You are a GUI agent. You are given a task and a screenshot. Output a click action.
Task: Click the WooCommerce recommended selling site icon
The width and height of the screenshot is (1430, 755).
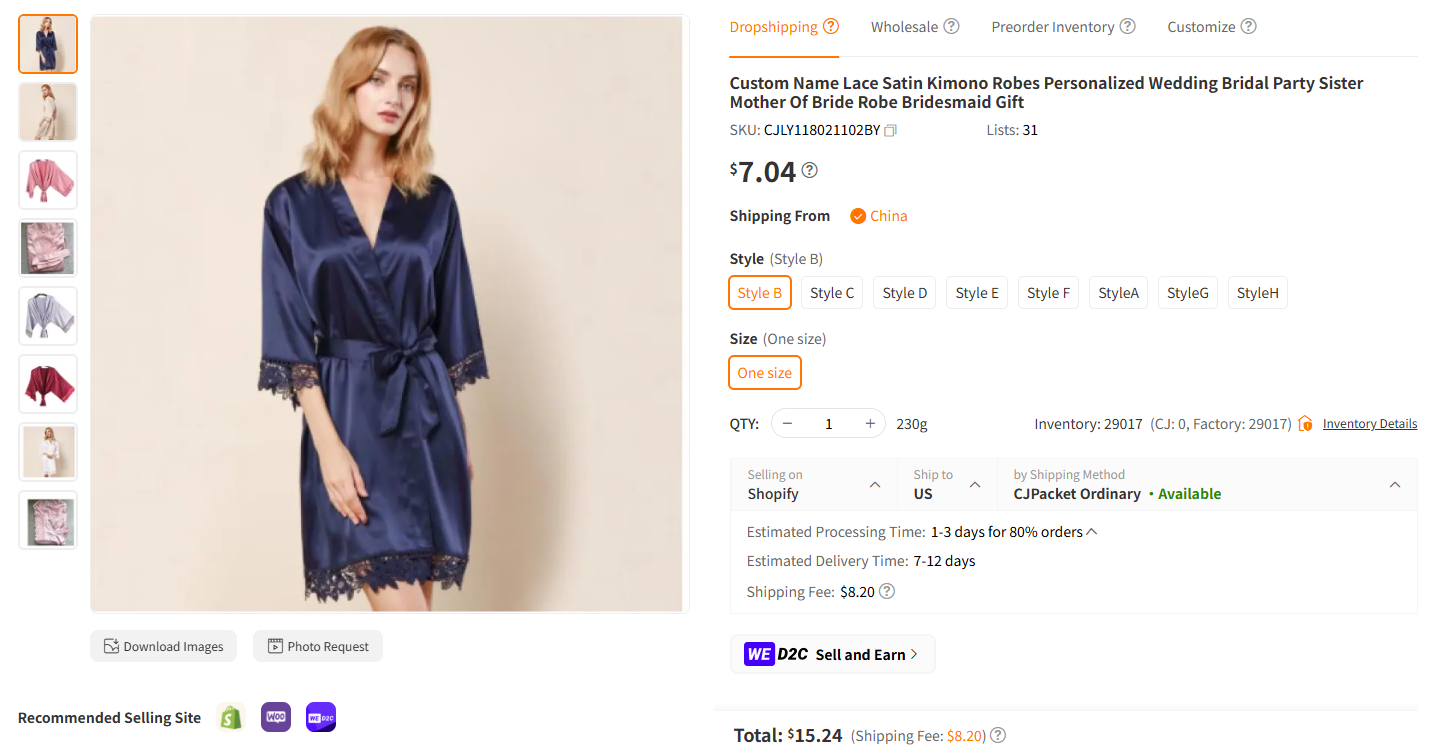275,717
